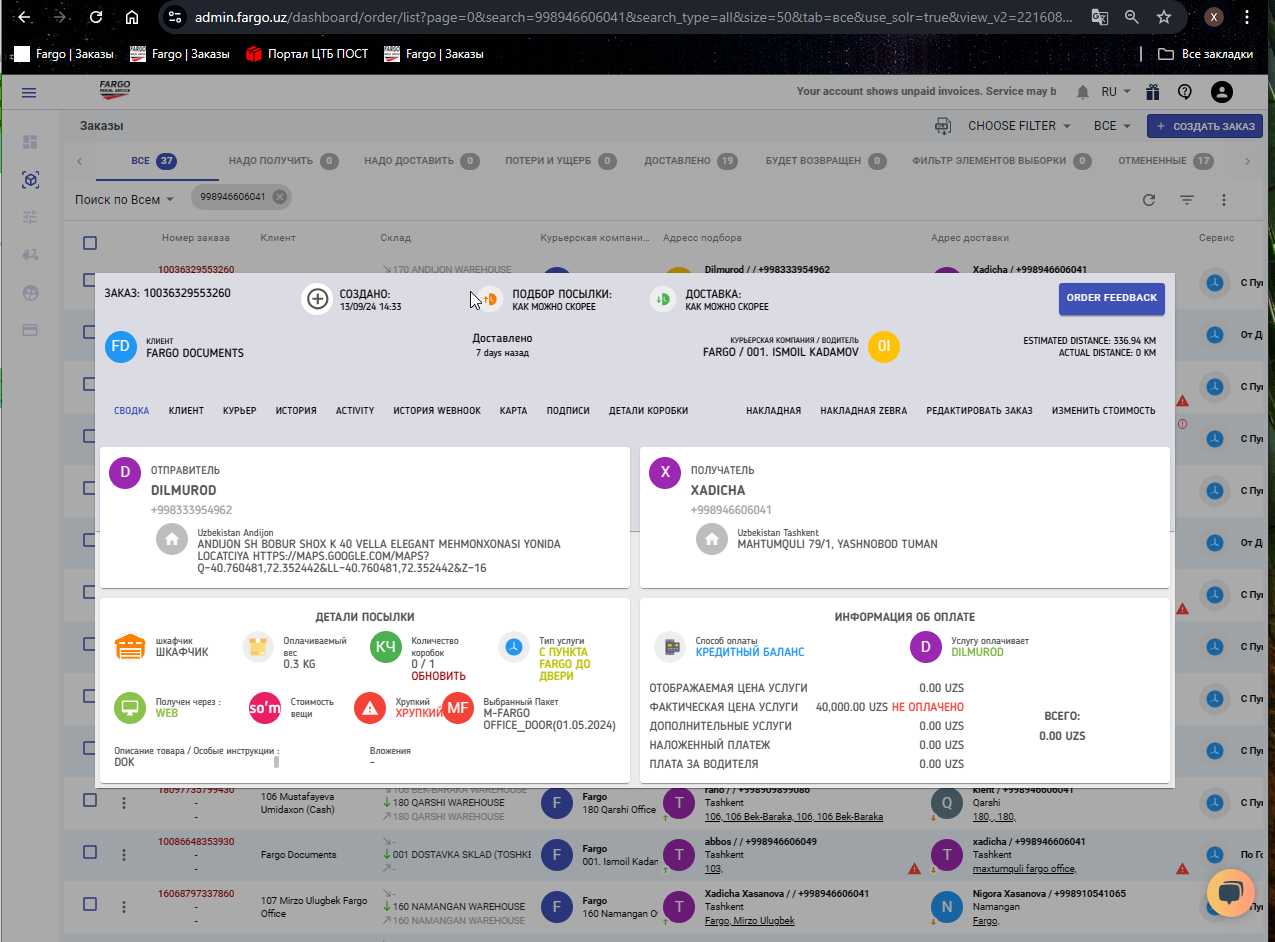Open three-dot menu for order 18097735799430

pyautogui.click(x=124, y=802)
